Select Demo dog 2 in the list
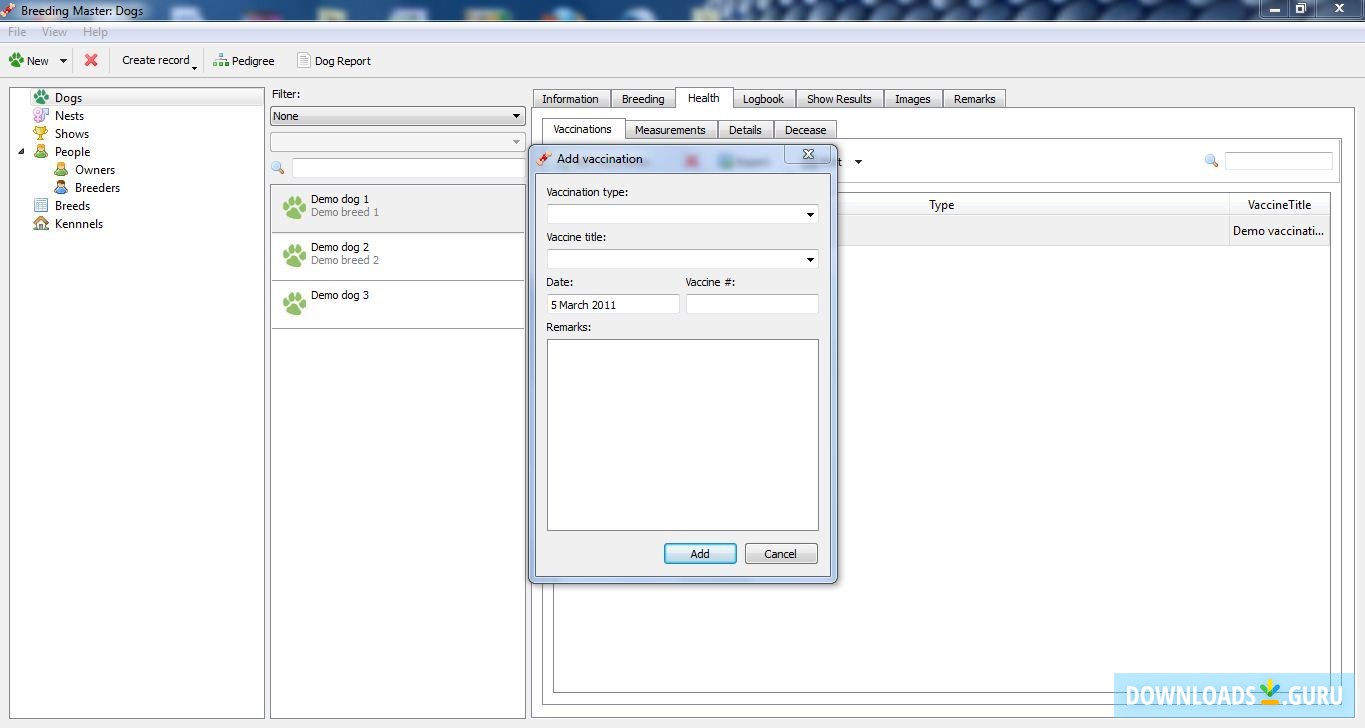Screen dimensions: 1365x728 pyautogui.click(x=398, y=256)
